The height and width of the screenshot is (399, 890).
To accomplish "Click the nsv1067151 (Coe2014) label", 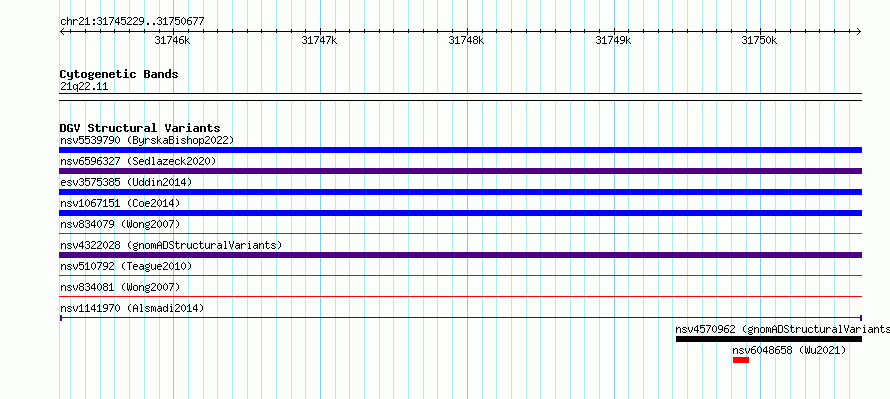I will (x=119, y=203).
